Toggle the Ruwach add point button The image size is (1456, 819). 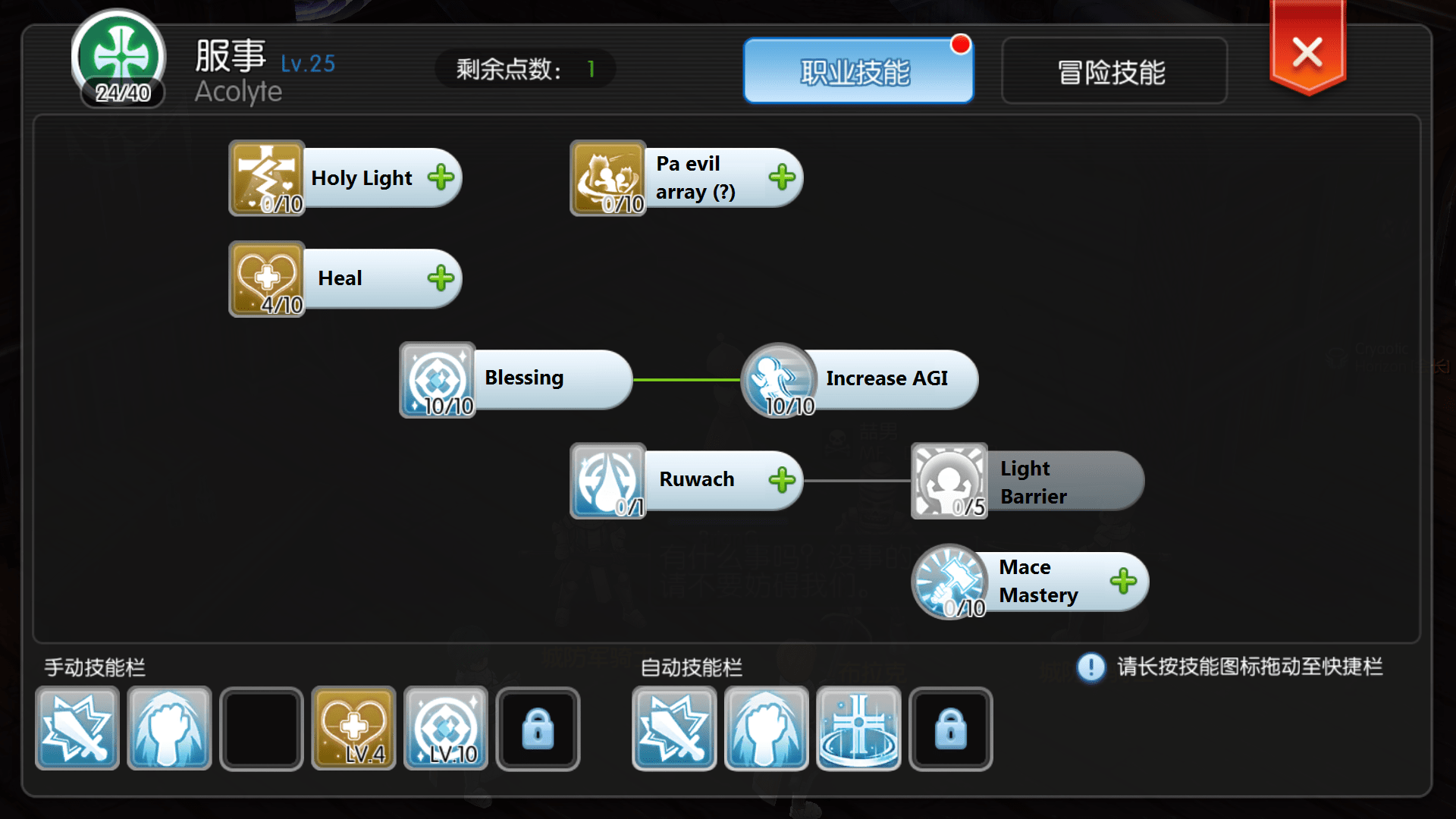(785, 481)
